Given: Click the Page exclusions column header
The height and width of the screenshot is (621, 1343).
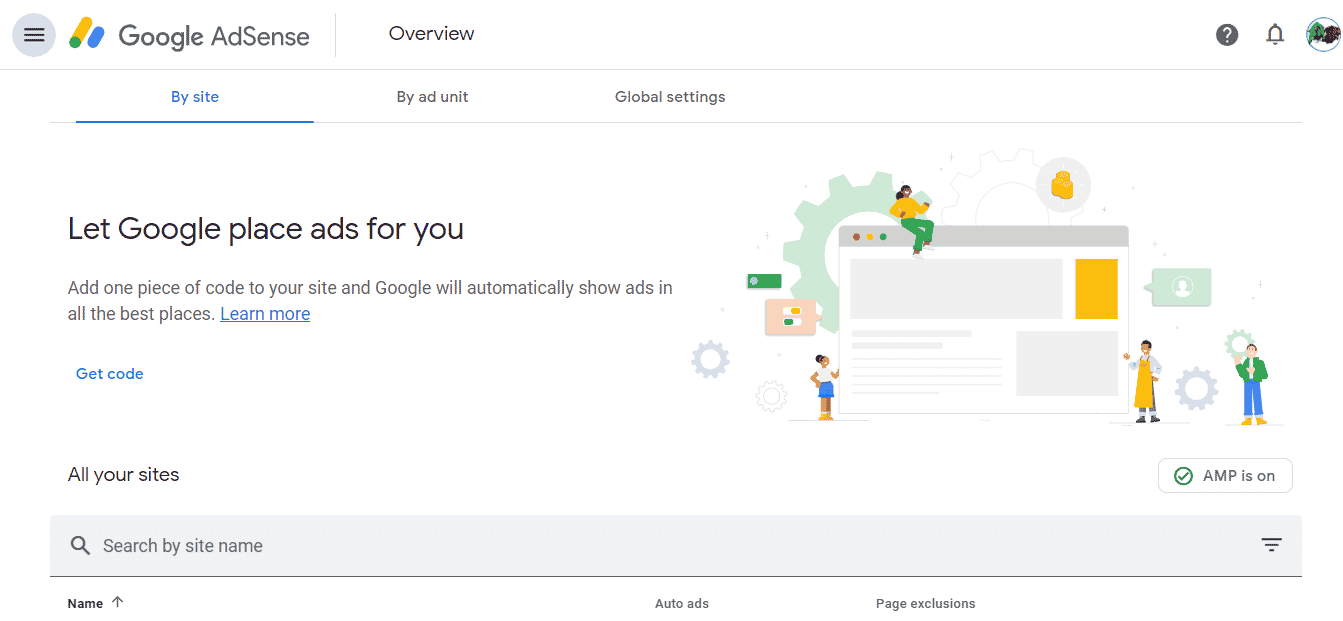Looking at the screenshot, I should tap(925, 603).
